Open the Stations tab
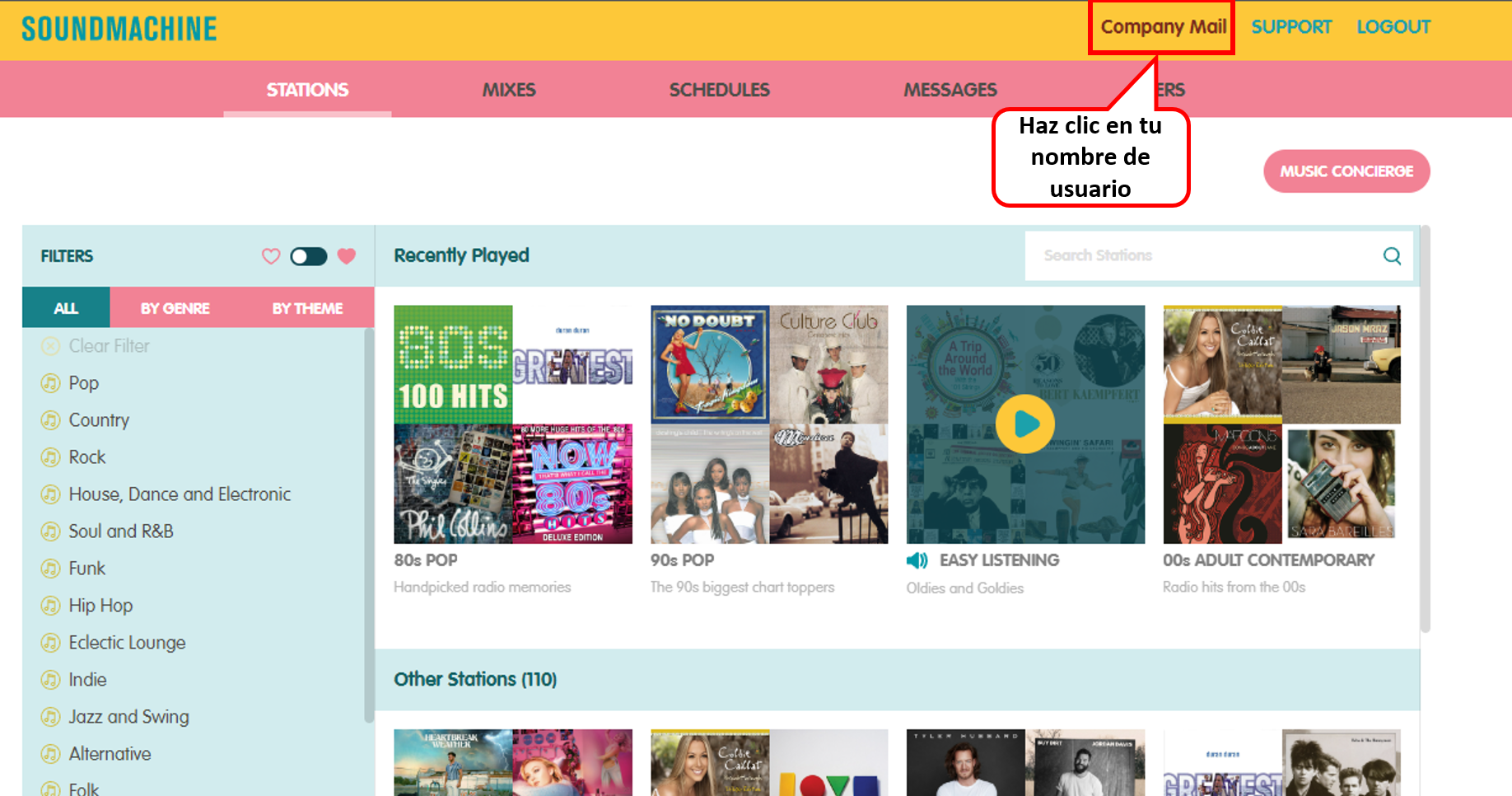1512x796 pixels. (307, 90)
